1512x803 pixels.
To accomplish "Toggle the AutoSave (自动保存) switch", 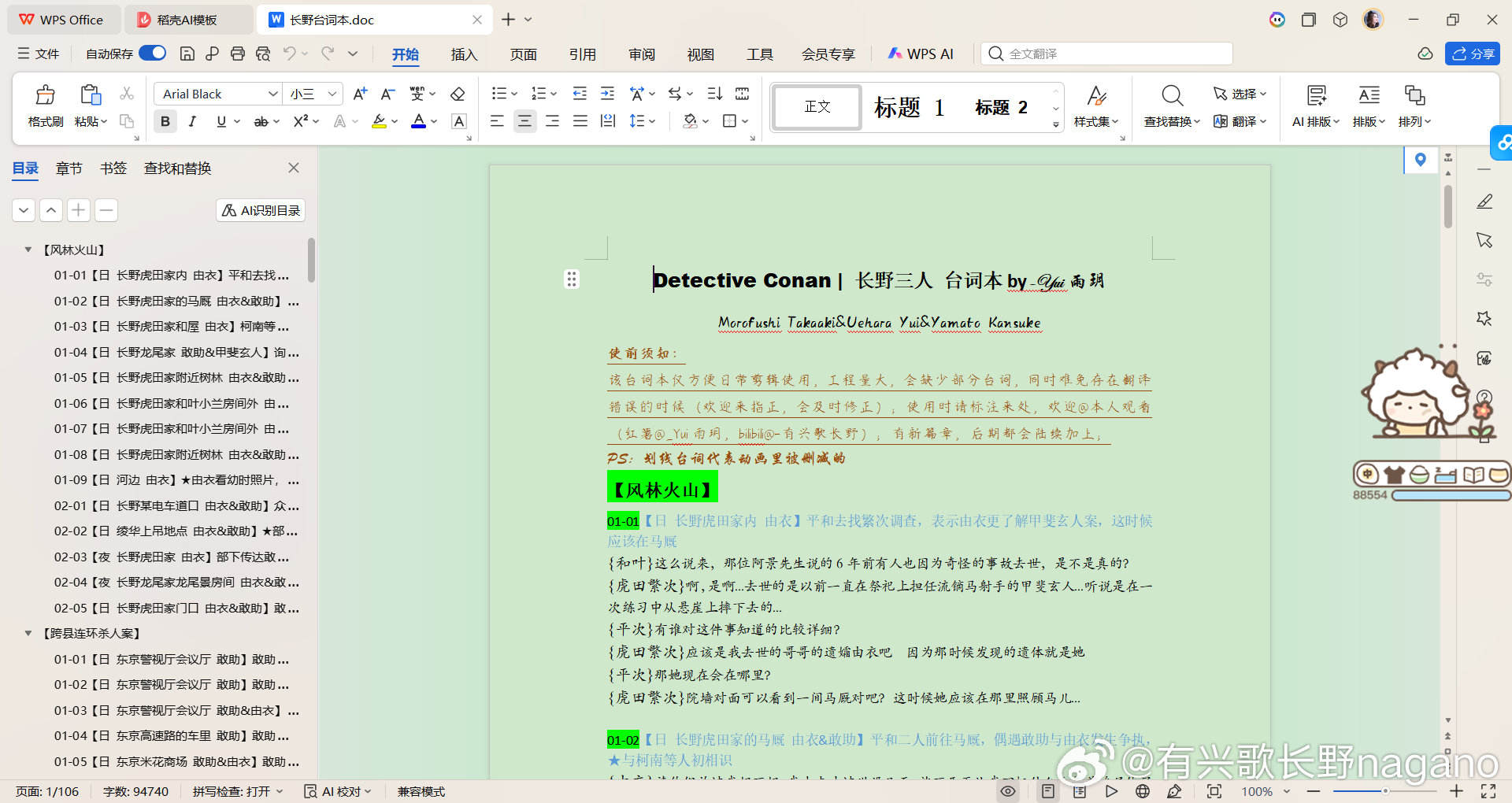I will click(153, 53).
